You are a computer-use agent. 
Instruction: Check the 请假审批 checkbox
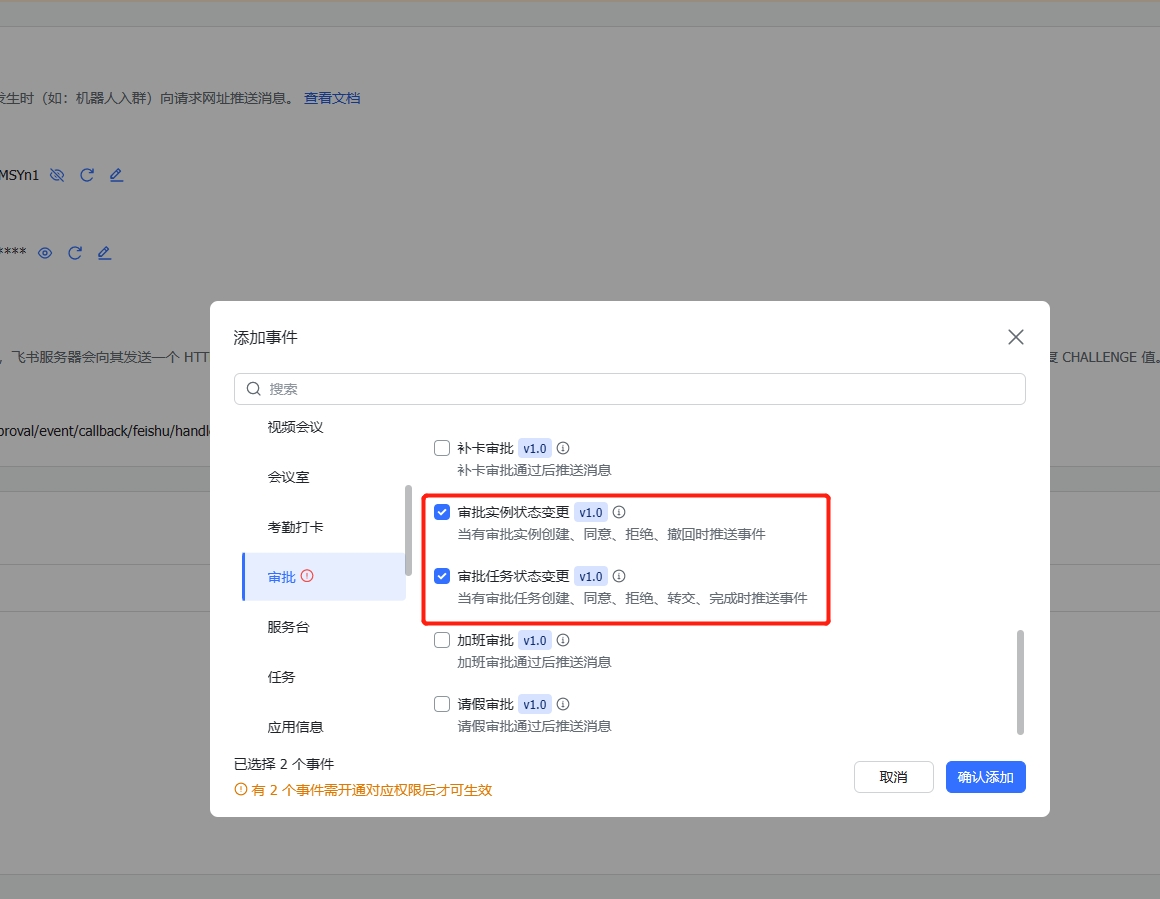(x=442, y=704)
